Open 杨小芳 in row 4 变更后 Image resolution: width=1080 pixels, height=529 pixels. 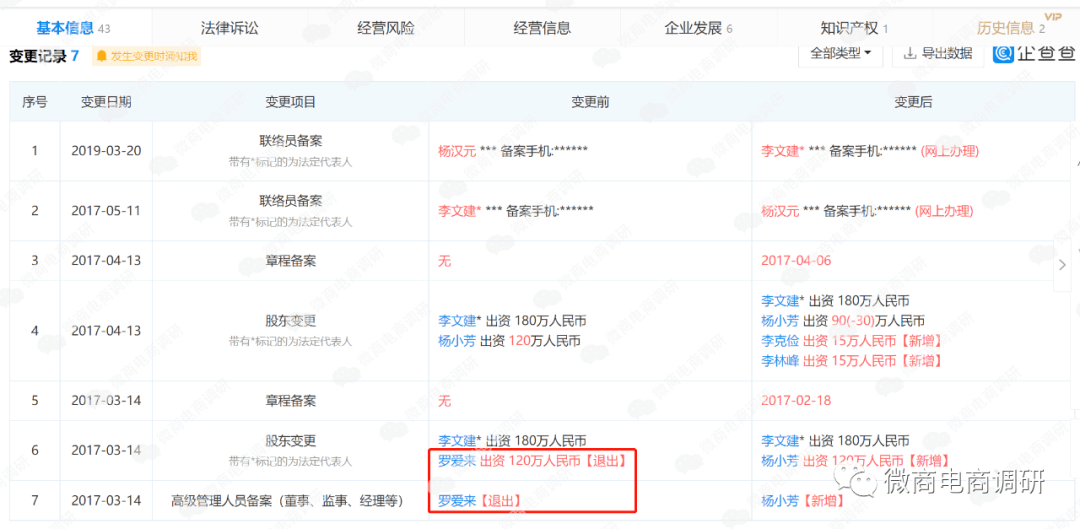pyautogui.click(x=780, y=321)
